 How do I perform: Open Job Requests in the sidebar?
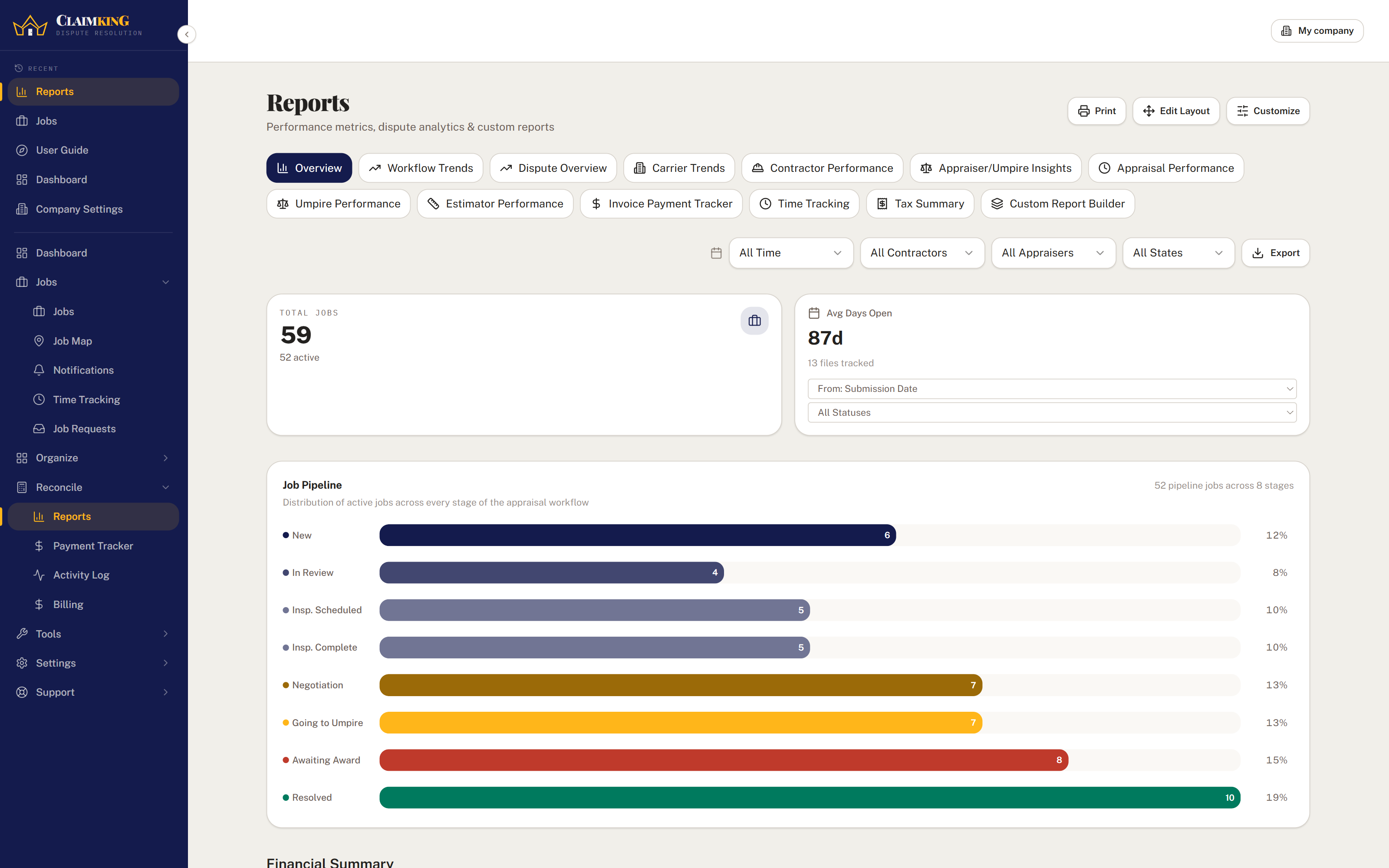[94, 429]
